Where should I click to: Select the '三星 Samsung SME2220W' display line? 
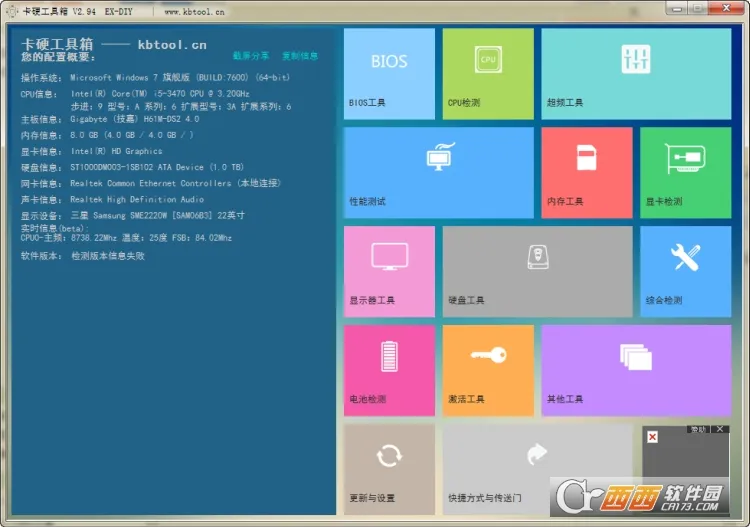tap(157, 216)
